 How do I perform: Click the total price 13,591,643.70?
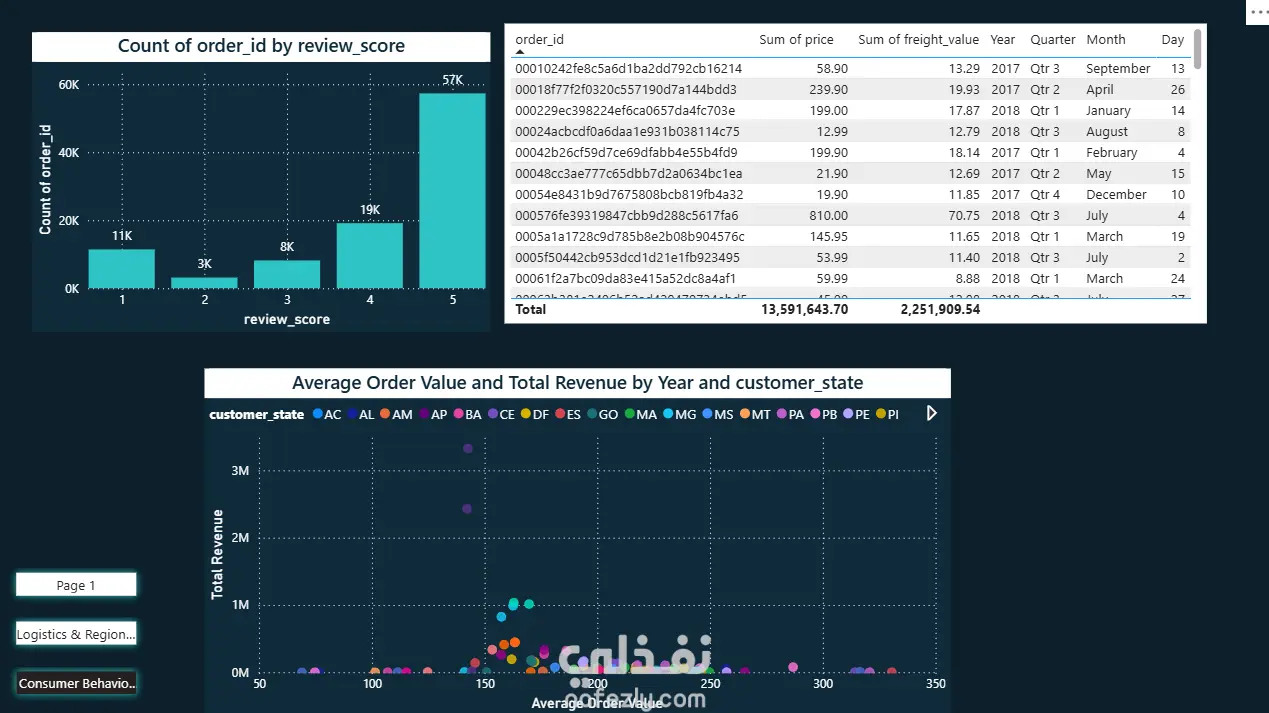point(805,310)
